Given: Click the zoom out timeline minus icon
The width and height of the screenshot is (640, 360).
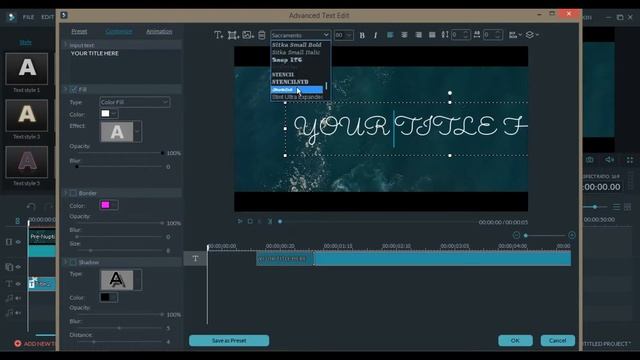Looking at the screenshot, I should [x=516, y=235].
